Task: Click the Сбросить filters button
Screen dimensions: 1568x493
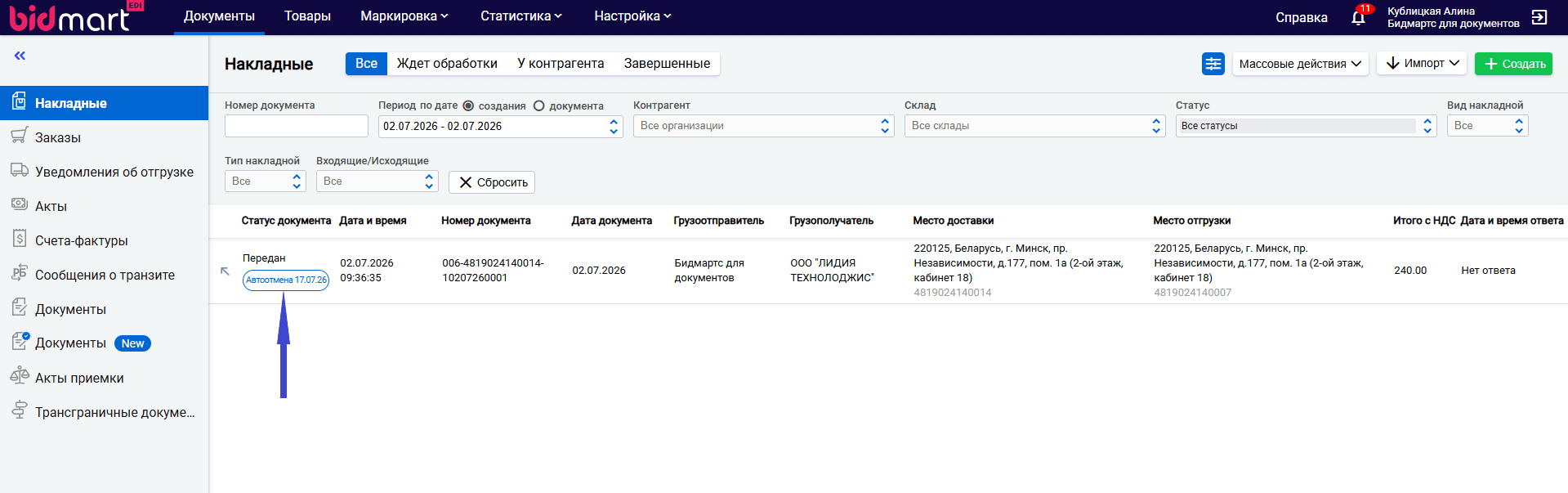Action: click(492, 182)
